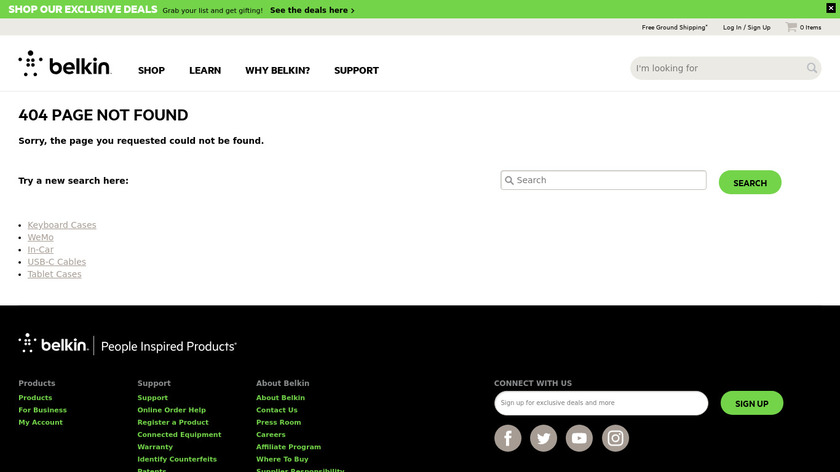Open the SUPPORT menu

click(x=356, y=71)
